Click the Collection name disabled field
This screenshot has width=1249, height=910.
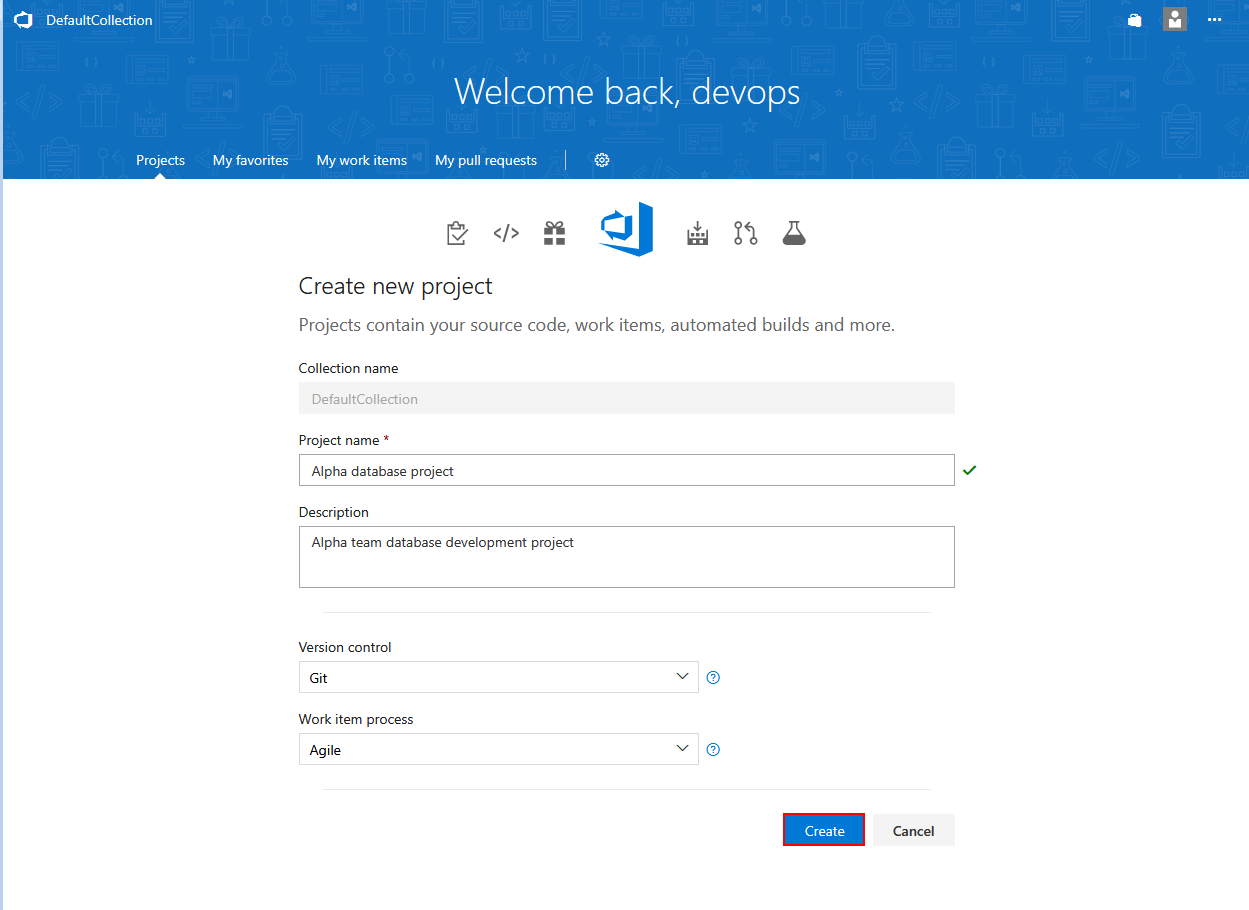(x=626, y=398)
